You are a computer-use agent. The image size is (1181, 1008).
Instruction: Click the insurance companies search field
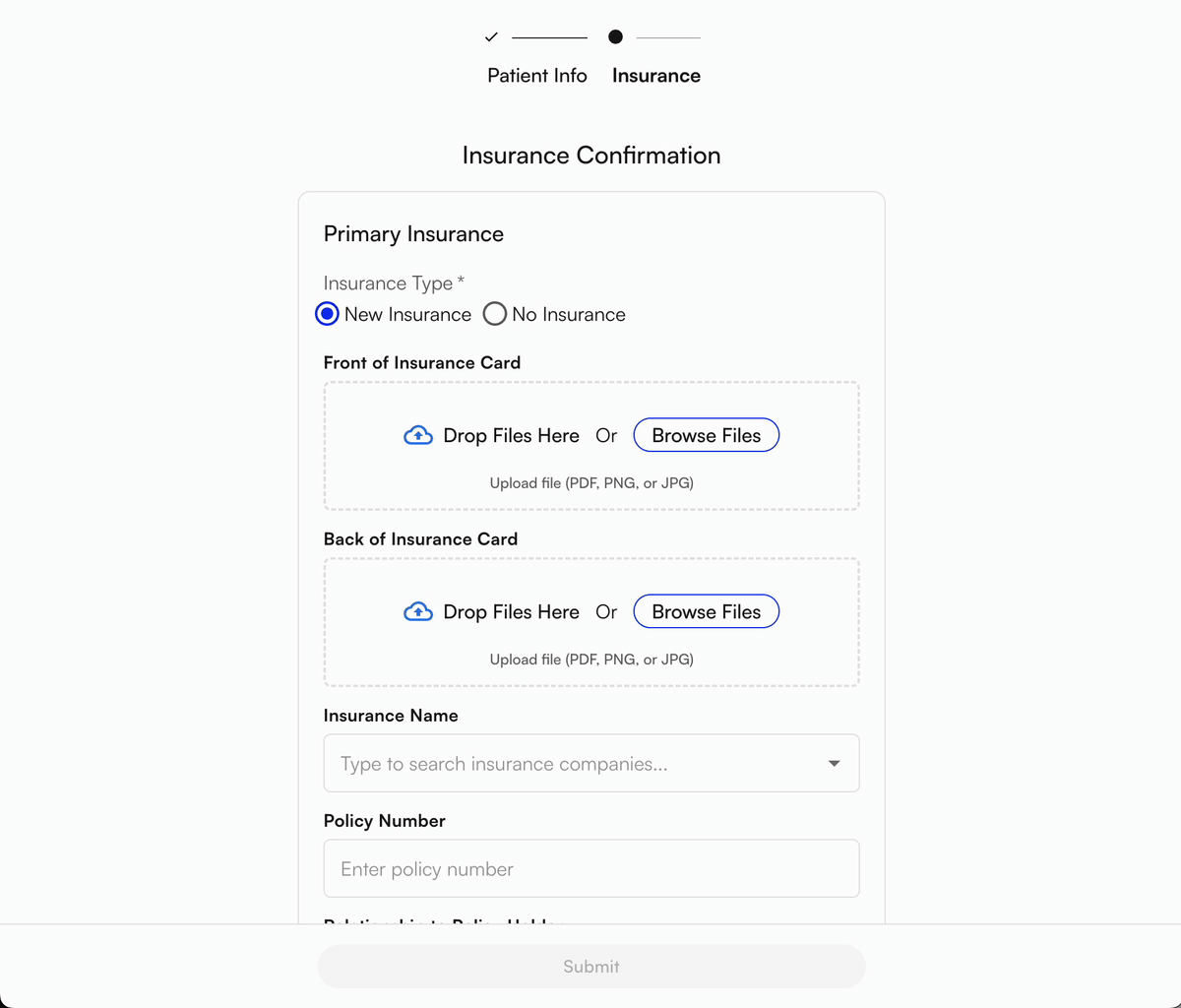(541, 763)
